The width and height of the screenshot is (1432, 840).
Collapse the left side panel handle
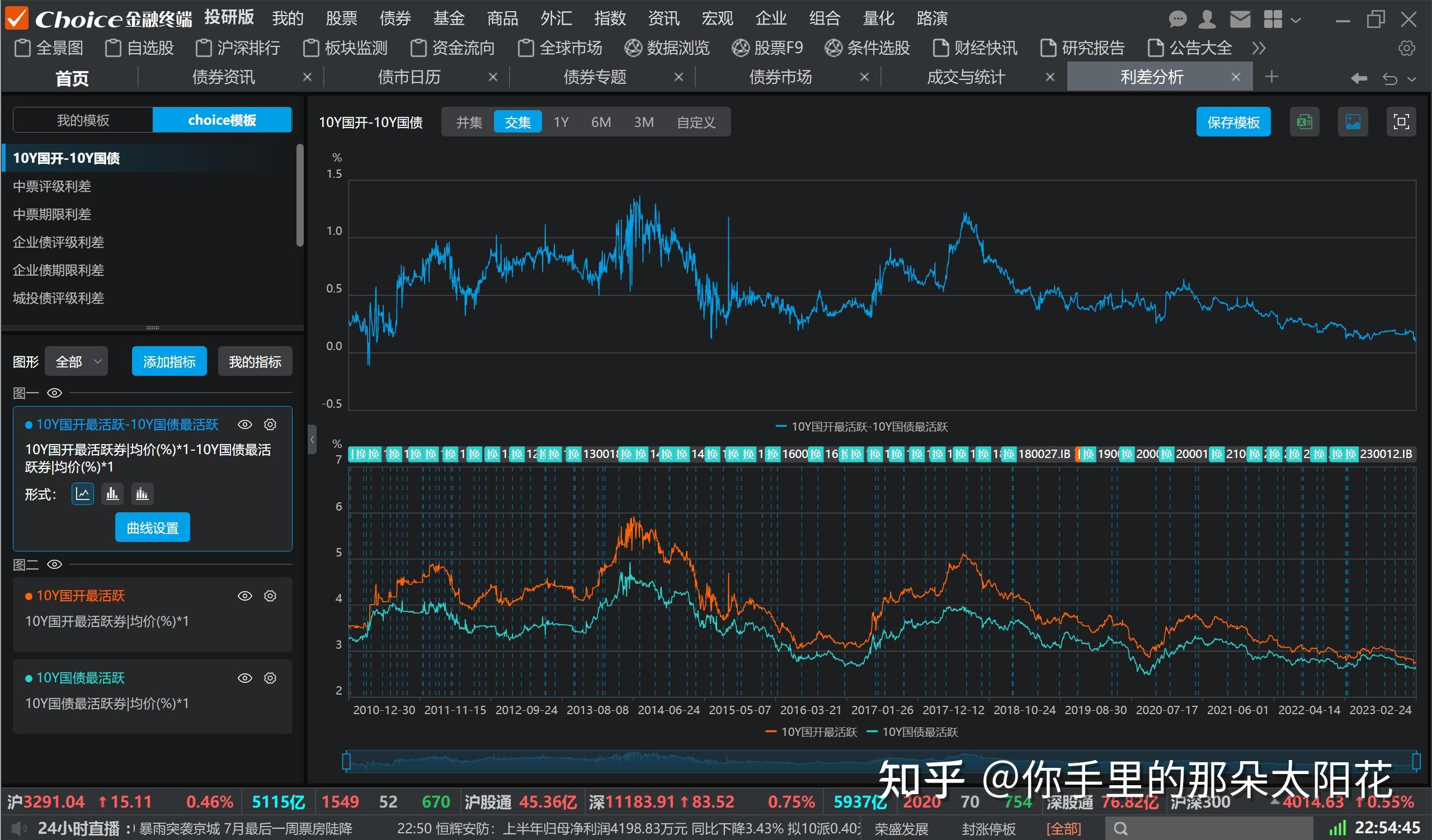click(312, 439)
